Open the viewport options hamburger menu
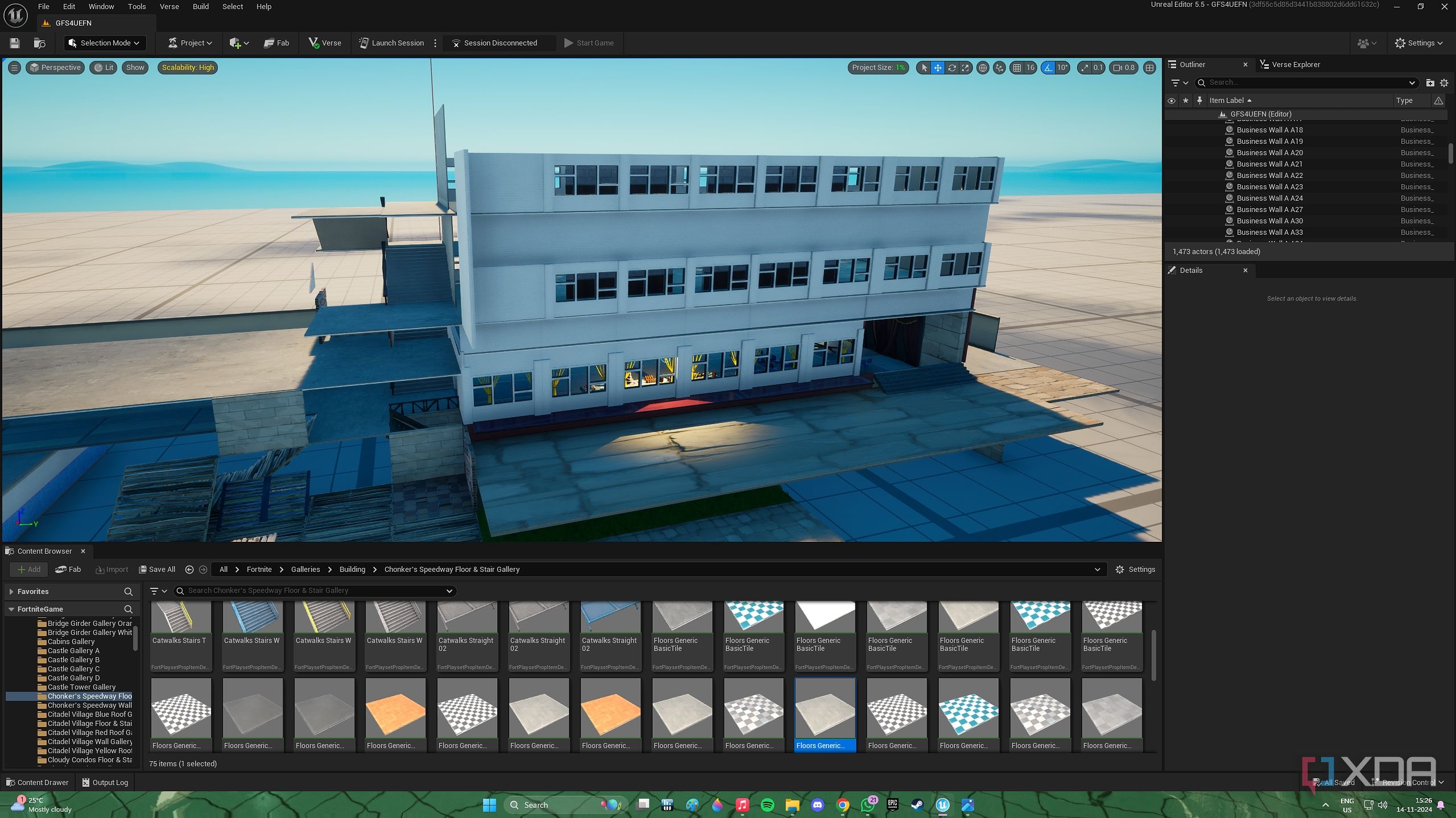This screenshot has height=818, width=1456. [x=14, y=68]
